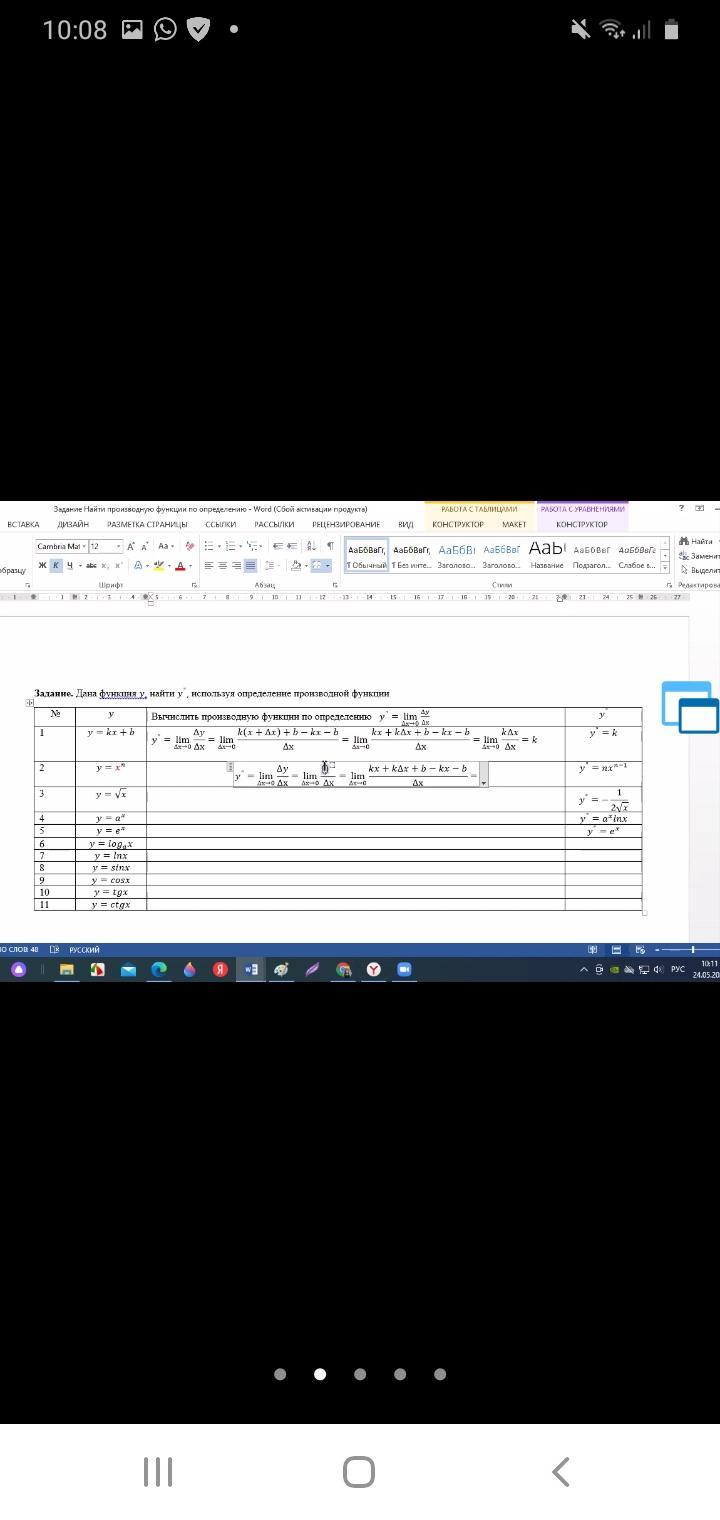The width and height of the screenshot is (720, 1520).
Task: Show paragraph marks with the pilcrow icon
Action: [x=330, y=546]
